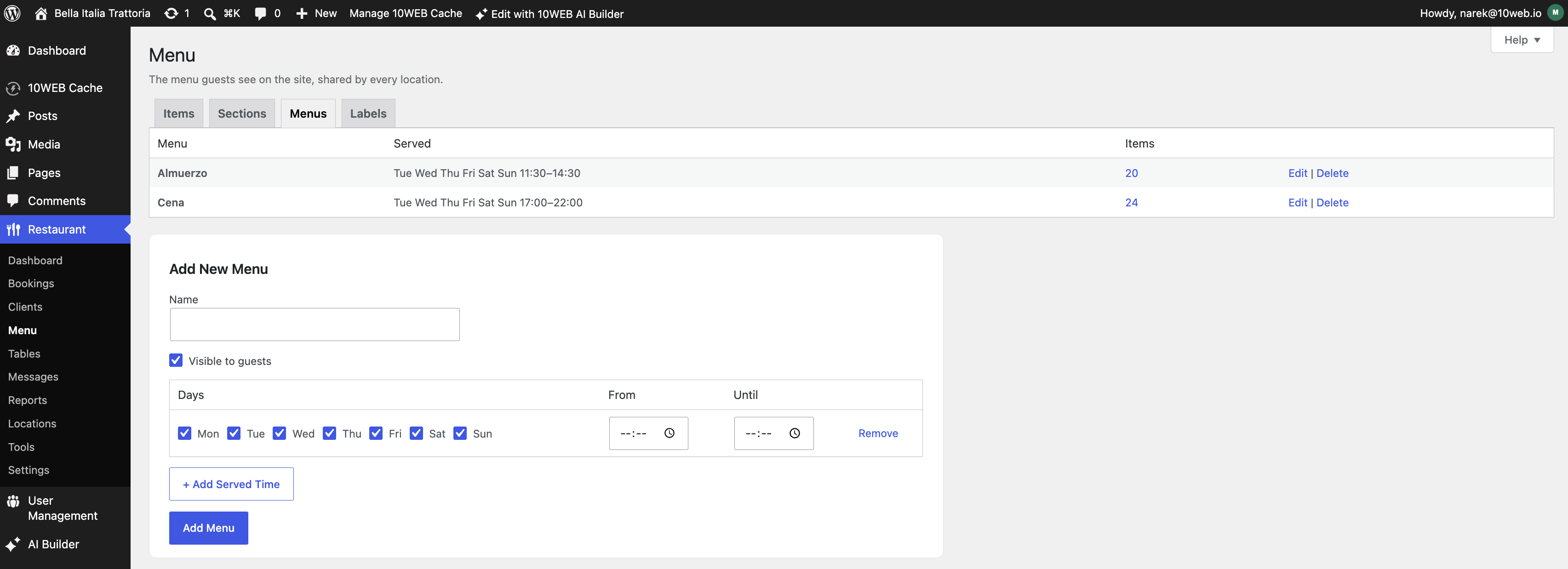Open the updates icon in admin bar

pyautogui.click(x=171, y=13)
